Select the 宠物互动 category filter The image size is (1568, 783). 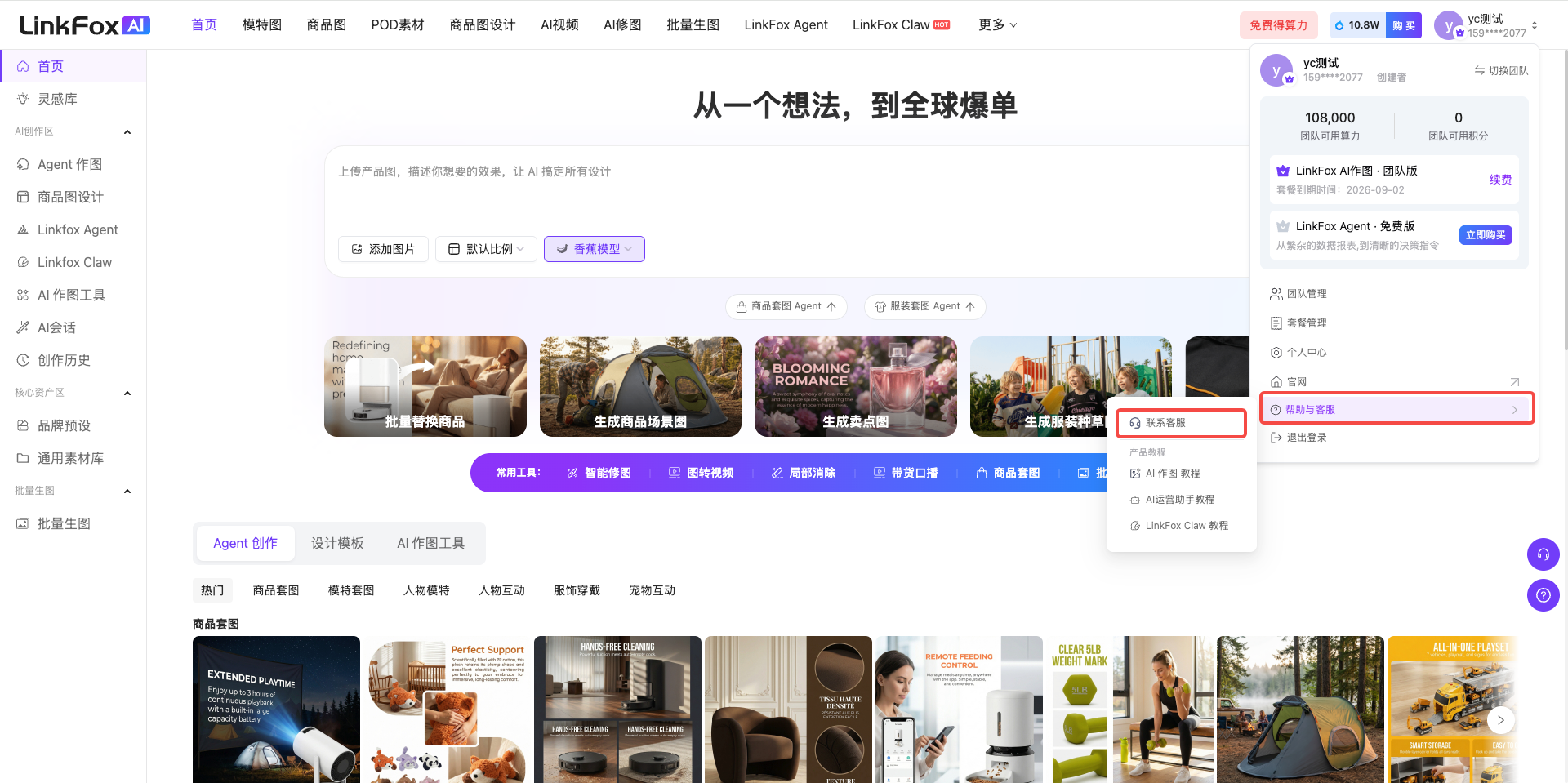click(x=652, y=590)
